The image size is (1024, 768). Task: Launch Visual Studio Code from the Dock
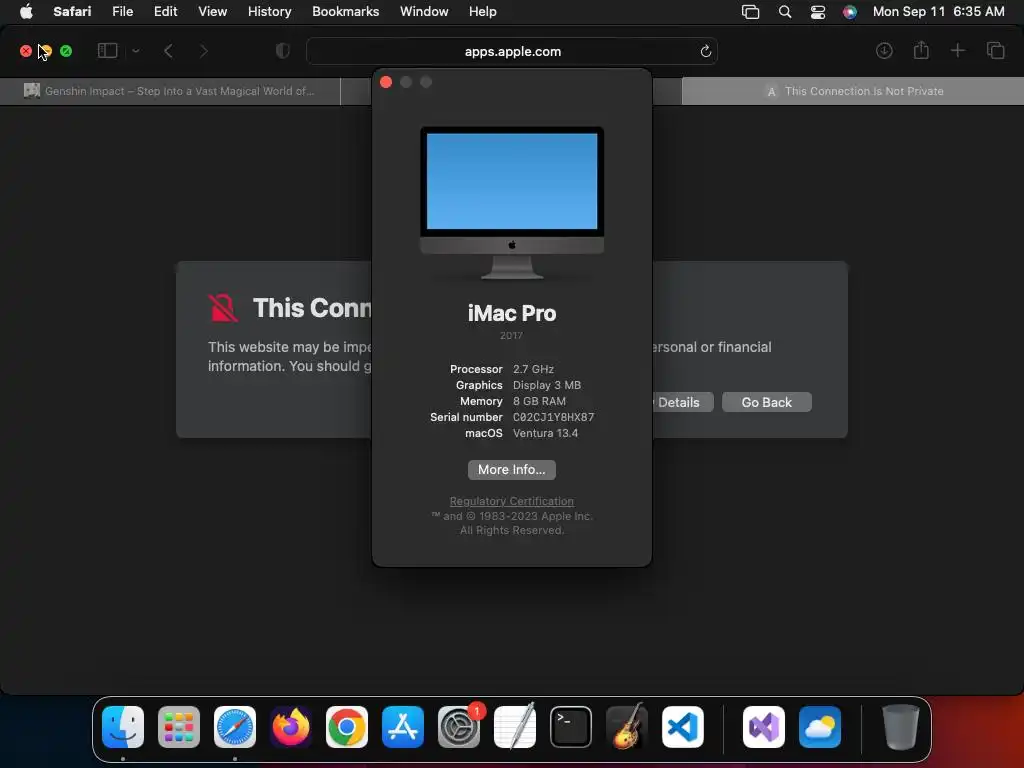point(683,727)
